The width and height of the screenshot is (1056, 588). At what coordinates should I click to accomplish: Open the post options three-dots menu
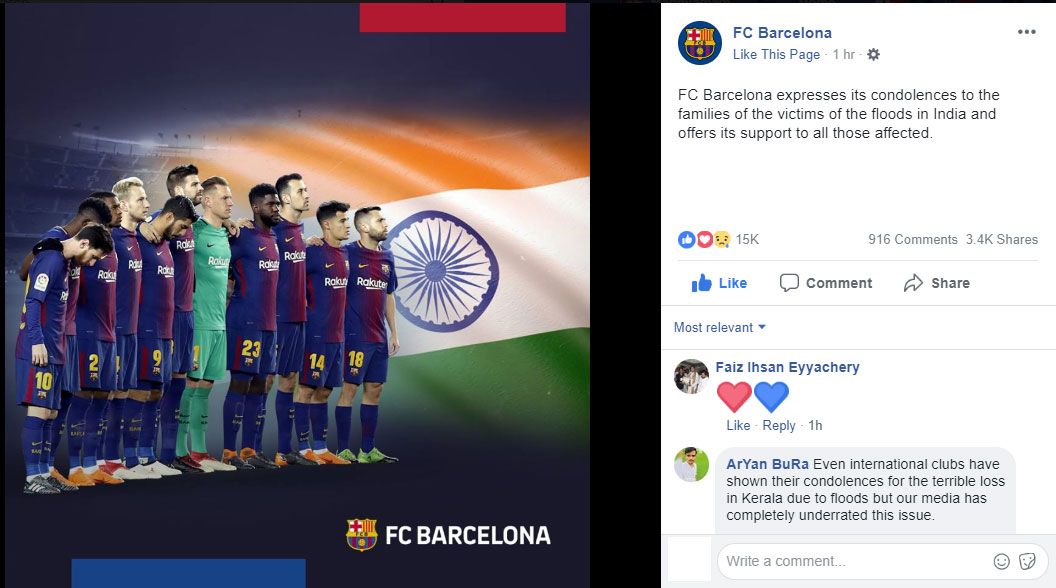pos(1026,32)
